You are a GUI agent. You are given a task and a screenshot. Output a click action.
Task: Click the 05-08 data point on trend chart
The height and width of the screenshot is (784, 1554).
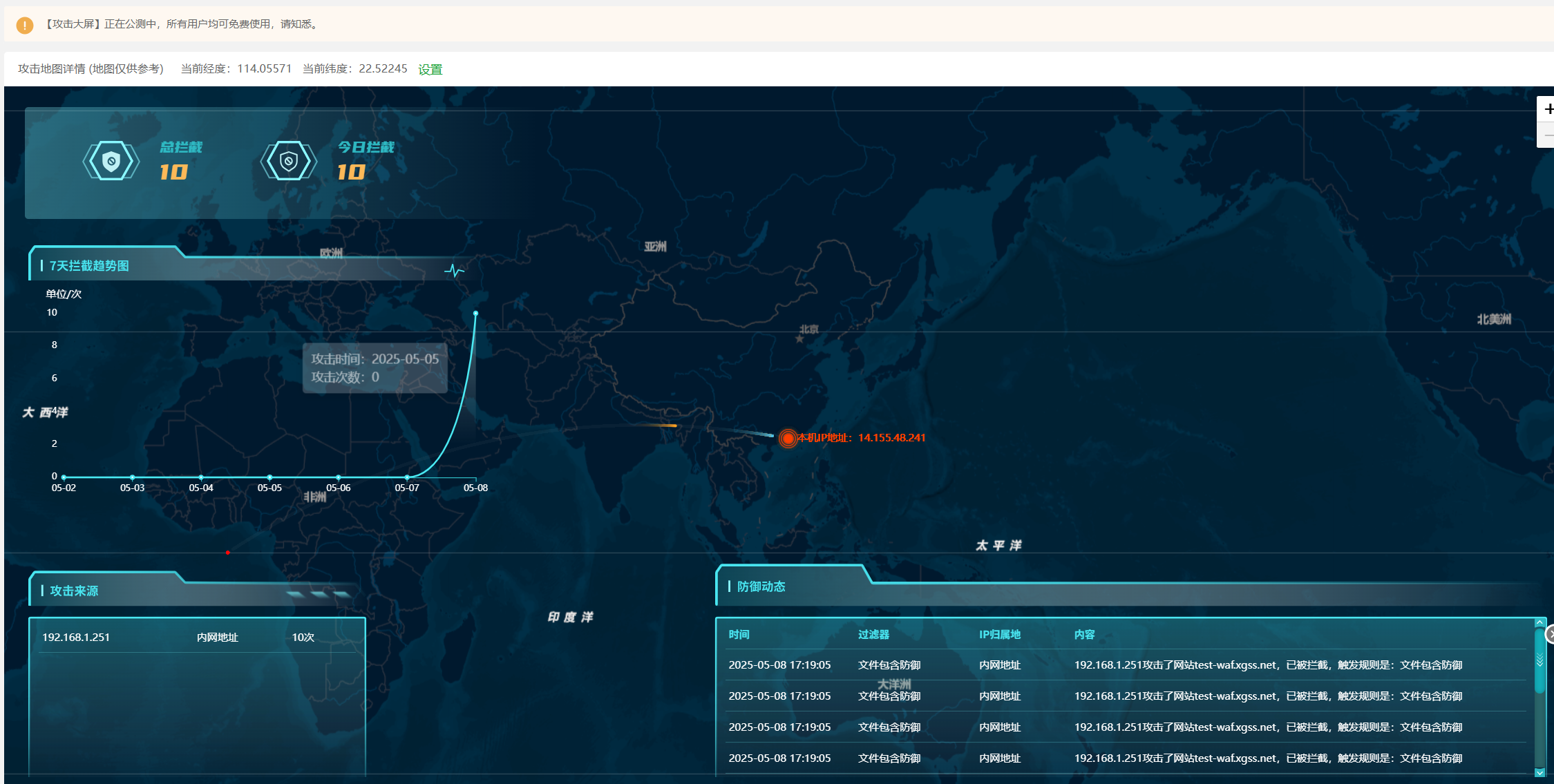[475, 314]
